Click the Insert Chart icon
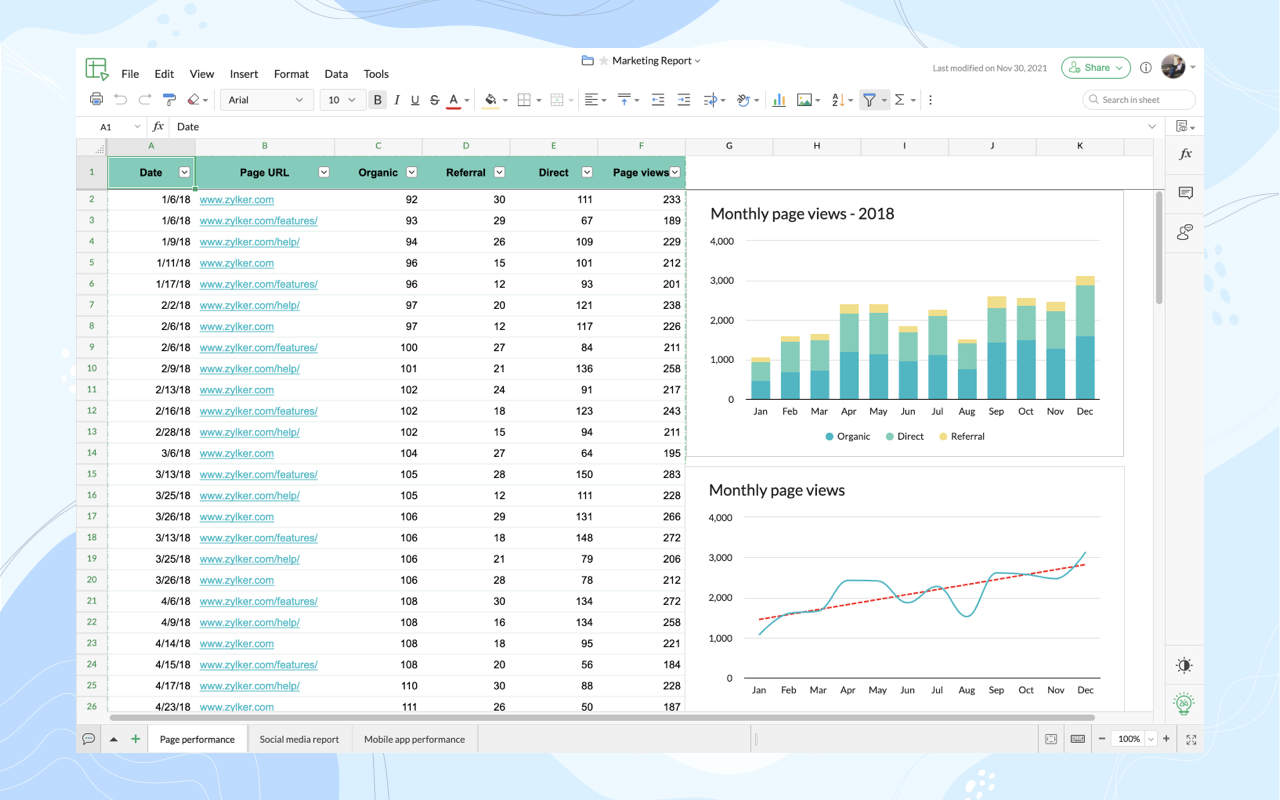1280x800 pixels. point(778,100)
